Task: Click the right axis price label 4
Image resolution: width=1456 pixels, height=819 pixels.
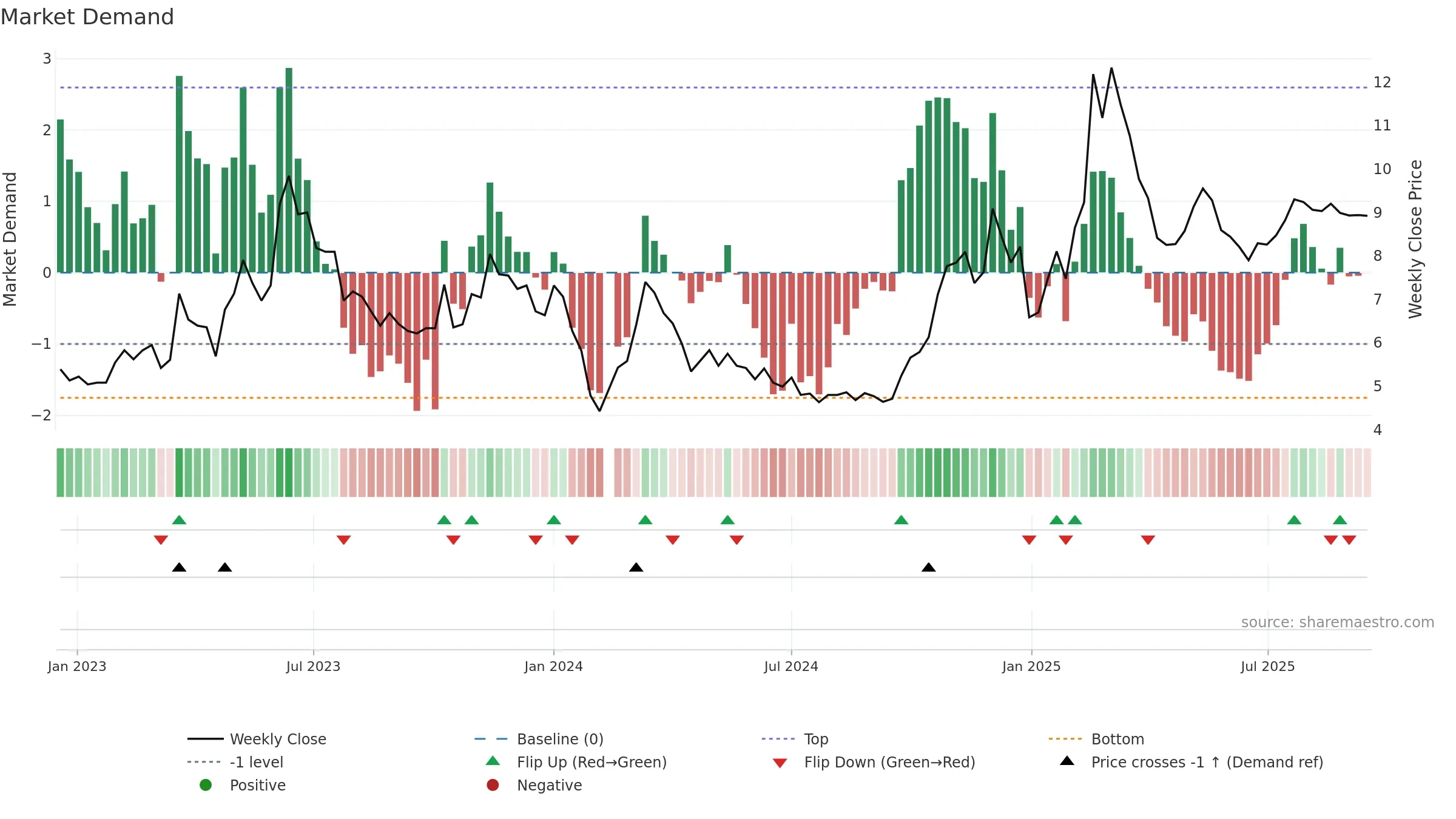Action: pos(1378,430)
